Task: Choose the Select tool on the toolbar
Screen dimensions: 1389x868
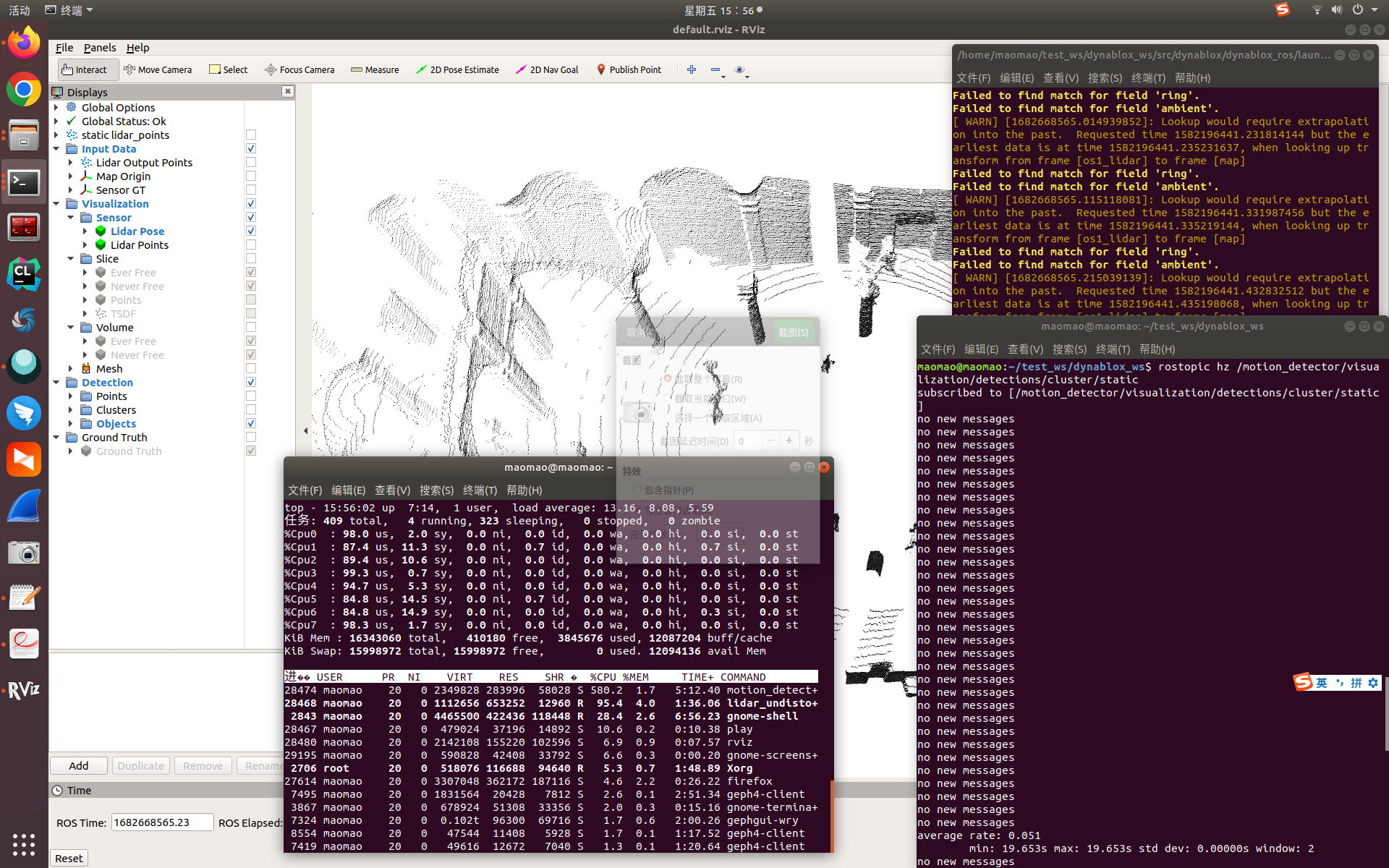Action: (228, 69)
